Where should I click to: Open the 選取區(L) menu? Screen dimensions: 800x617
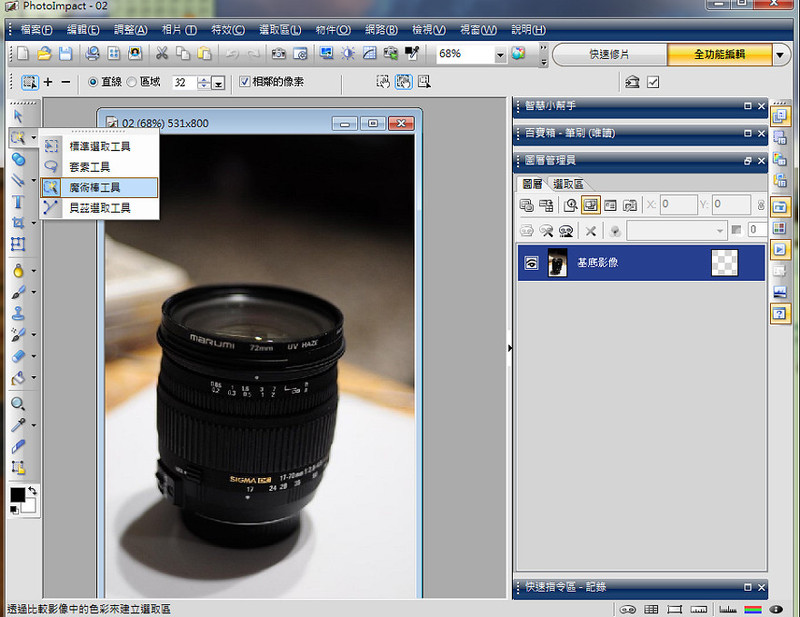[x=280, y=30]
